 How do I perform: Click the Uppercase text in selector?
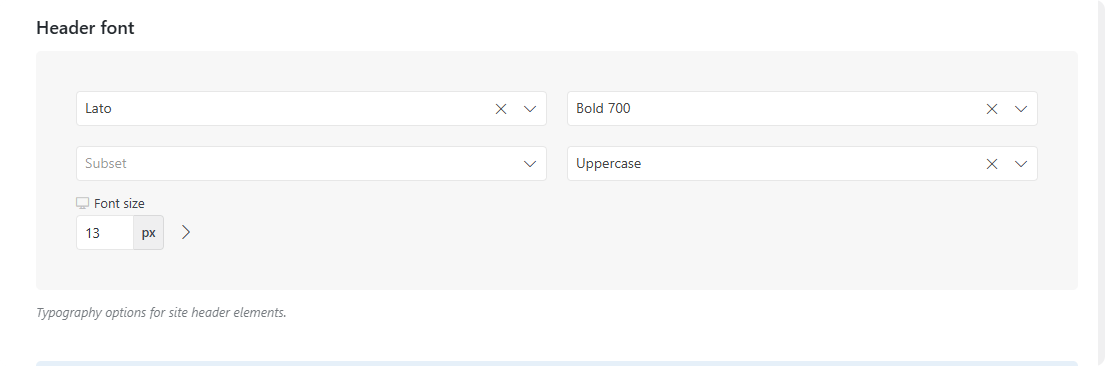[x=609, y=164]
